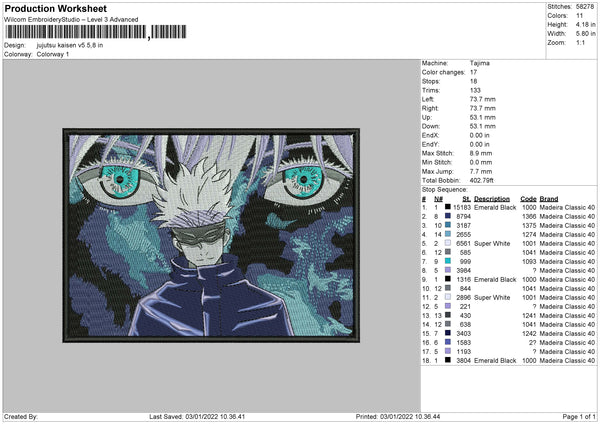Click thread code 1242
Viewport: 600px width, 424px height.
(529, 333)
